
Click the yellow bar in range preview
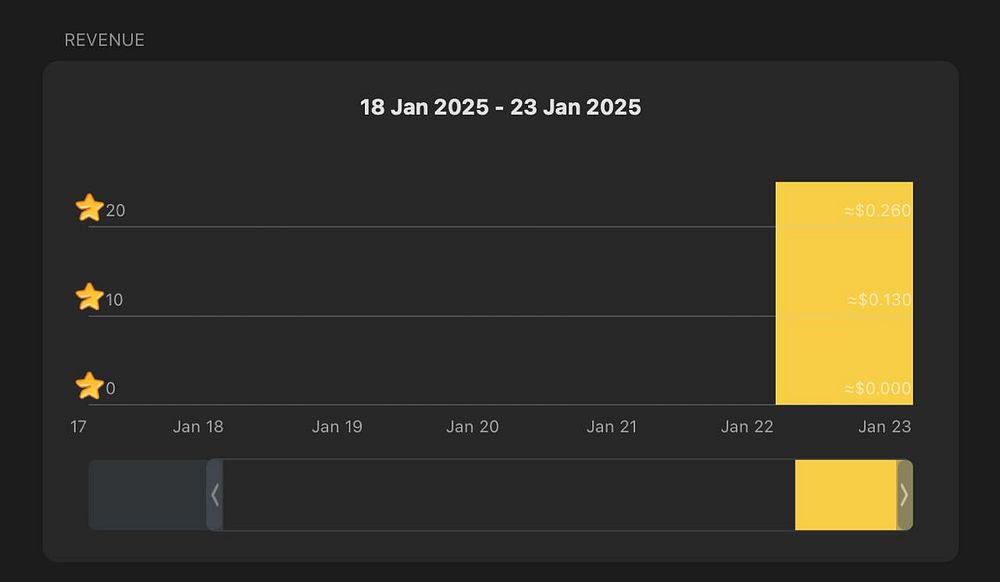point(846,495)
